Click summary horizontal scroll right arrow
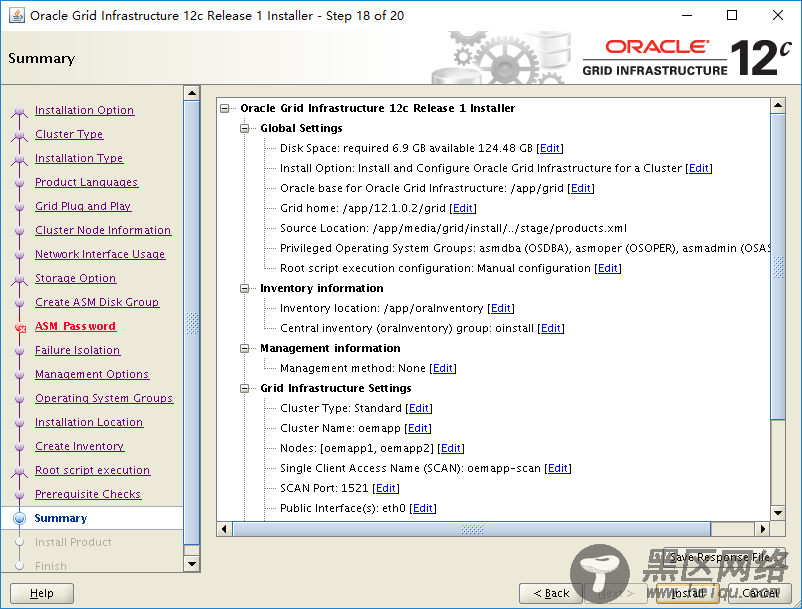This screenshot has height=609, width=802. coord(763,529)
